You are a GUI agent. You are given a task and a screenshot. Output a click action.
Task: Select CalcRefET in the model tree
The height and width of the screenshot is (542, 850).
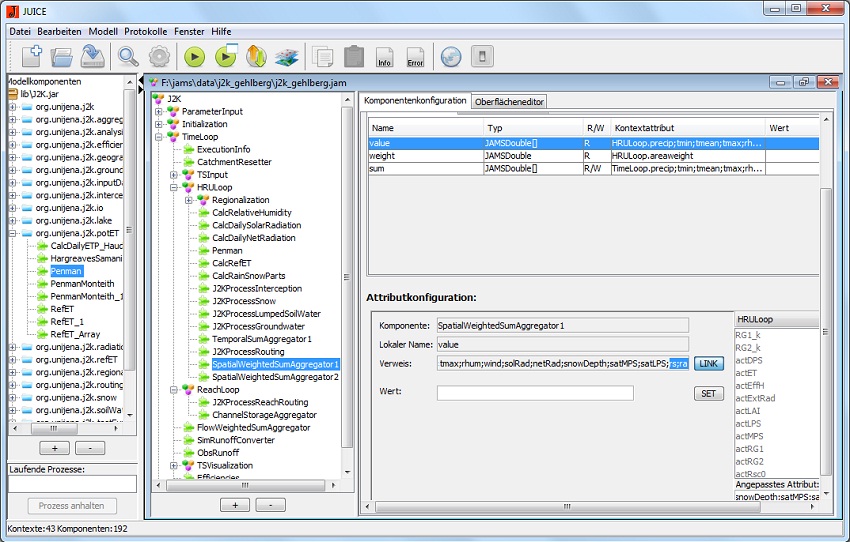tap(234, 263)
